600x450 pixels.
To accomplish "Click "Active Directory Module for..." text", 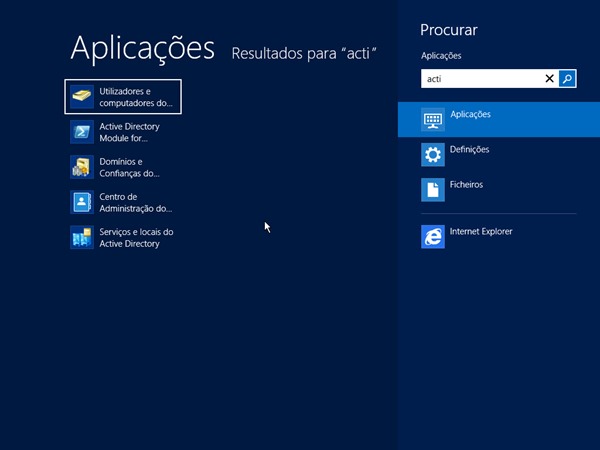I will [x=129, y=132].
